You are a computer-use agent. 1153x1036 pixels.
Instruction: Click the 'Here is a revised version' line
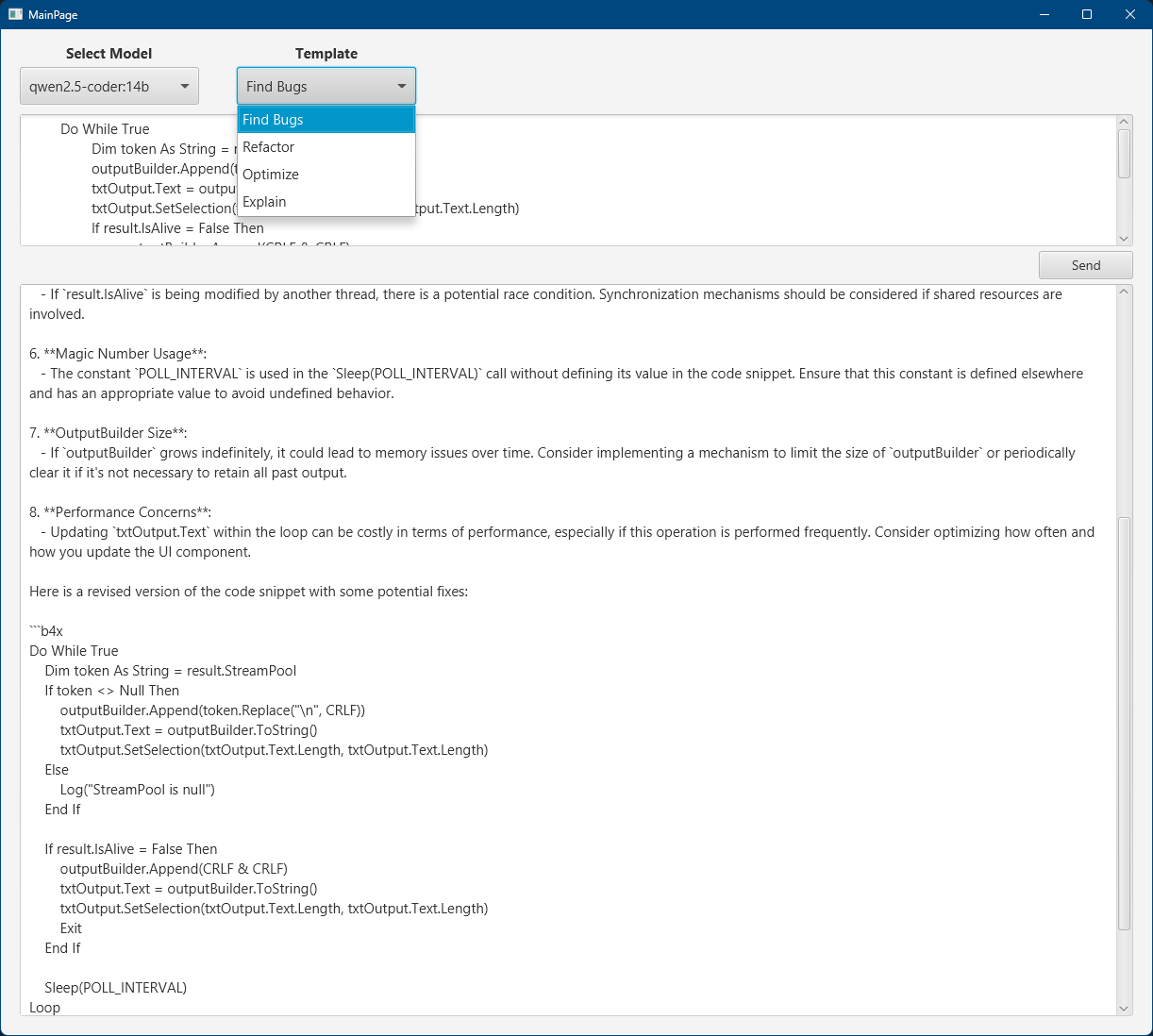[248, 592]
